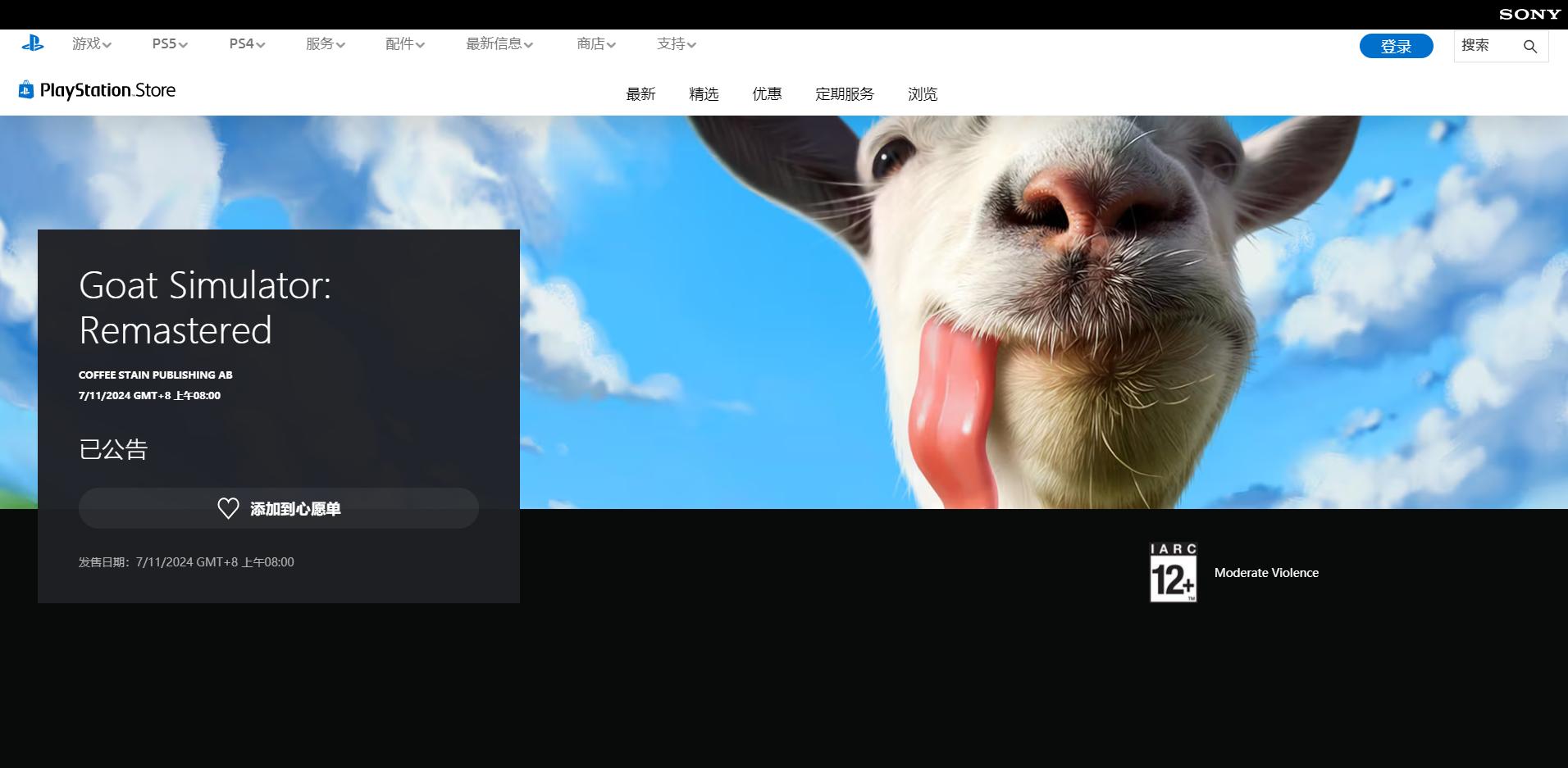
Task: Expand the PS4 dropdown menu
Action: (247, 44)
